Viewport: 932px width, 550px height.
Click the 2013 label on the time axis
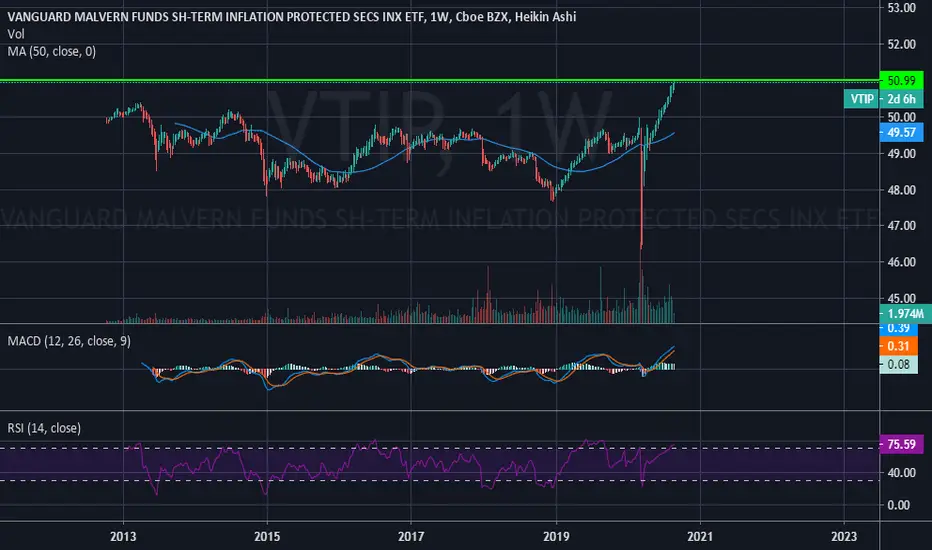click(x=123, y=536)
